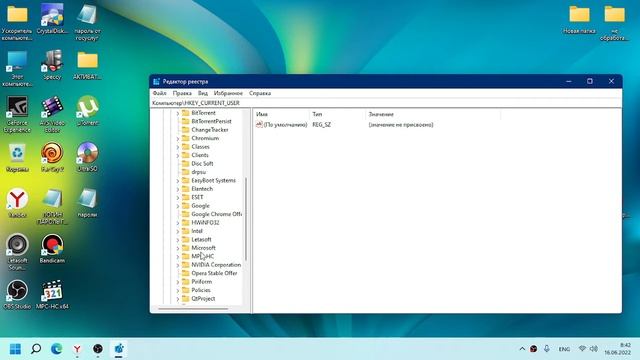640x360 pixels.
Task: Expand the EasyBoot Systems key
Action: point(178,180)
